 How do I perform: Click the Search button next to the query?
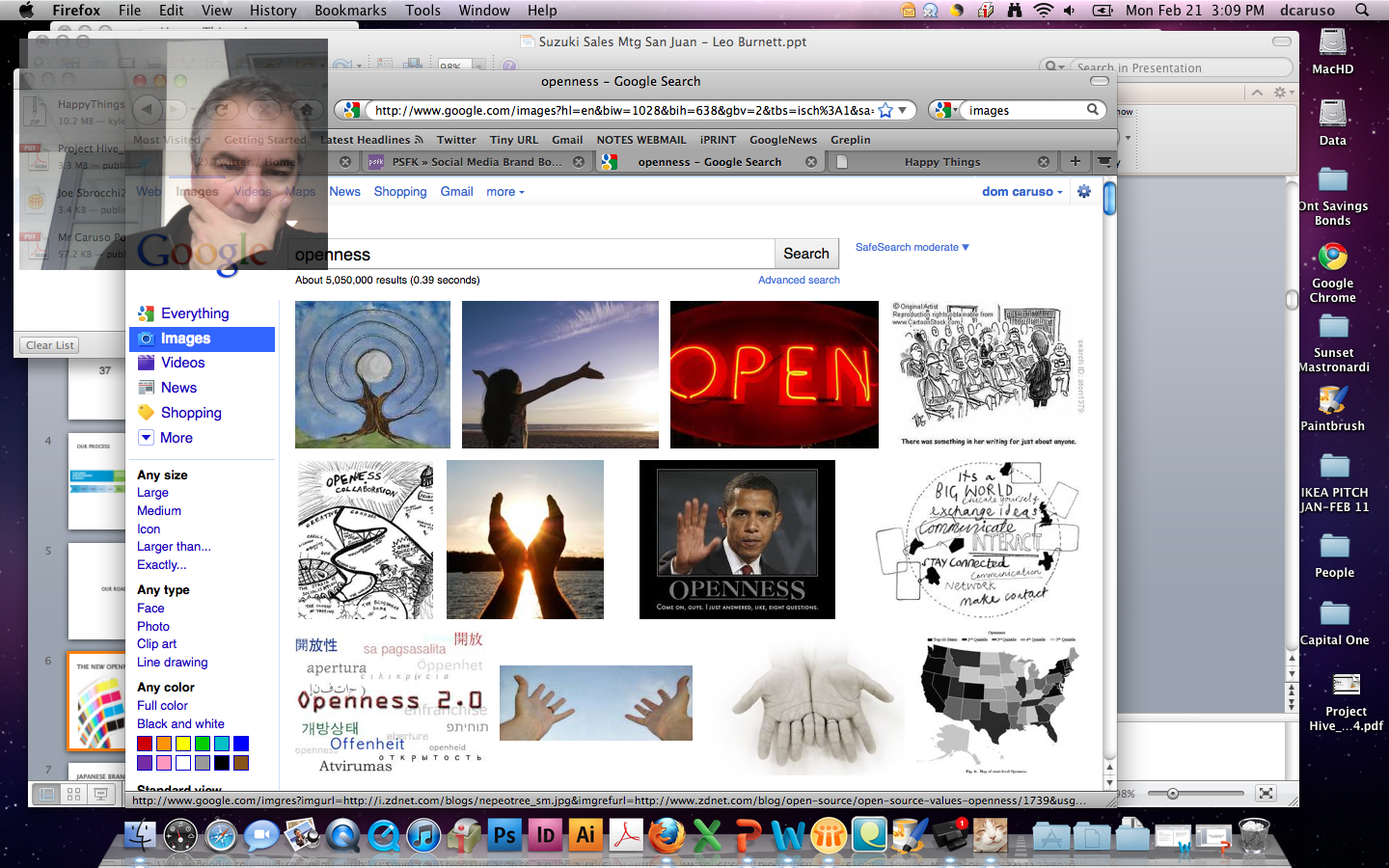[x=806, y=254]
